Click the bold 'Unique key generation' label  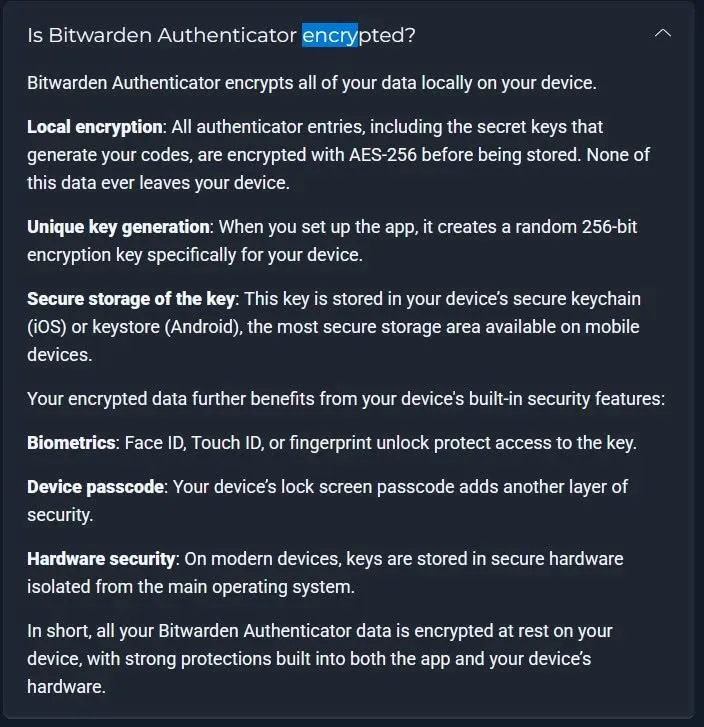118,227
